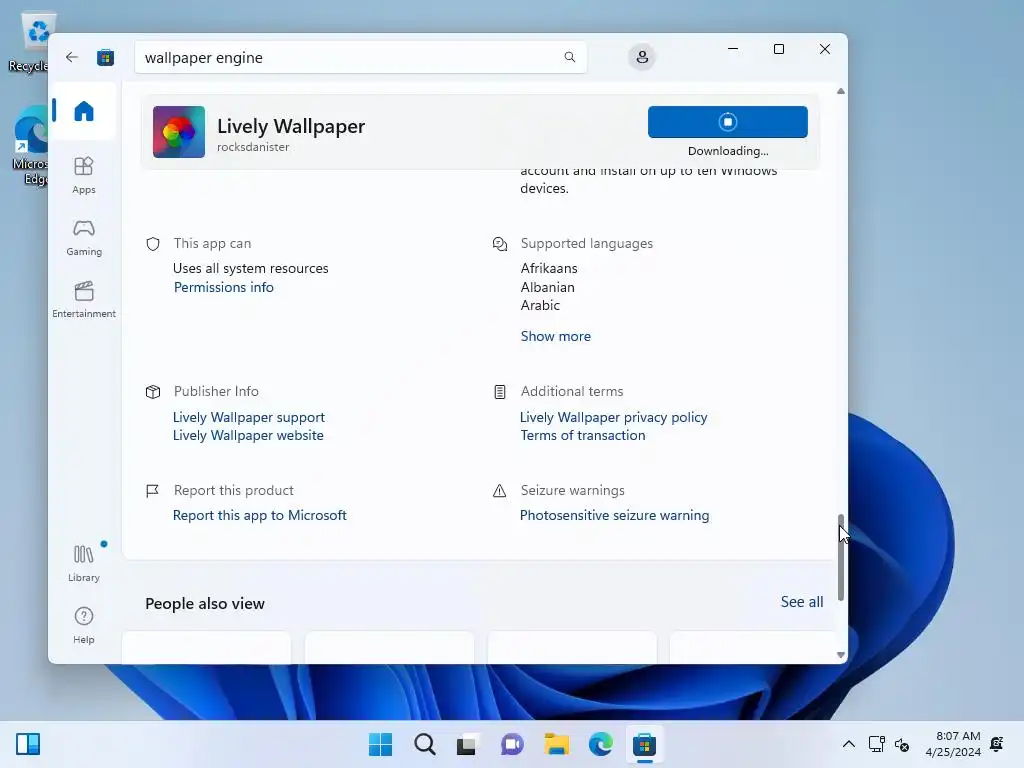Open Permissions info link
Viewport: 1024px width, 768px height.
[x=223, y=287]
